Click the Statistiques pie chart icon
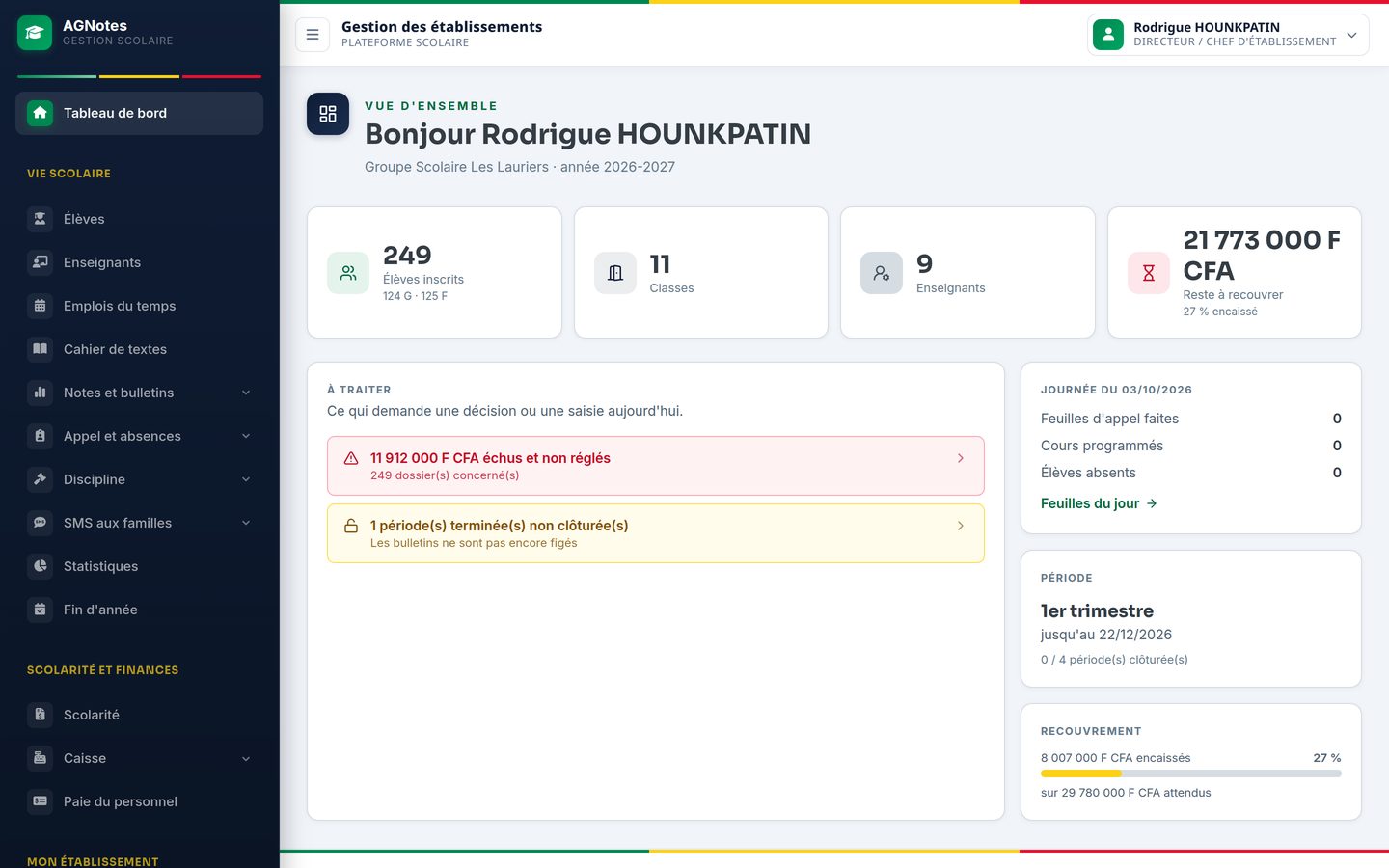The width and height of the screenshot is (1389, 868). click(x=40, y=566)
